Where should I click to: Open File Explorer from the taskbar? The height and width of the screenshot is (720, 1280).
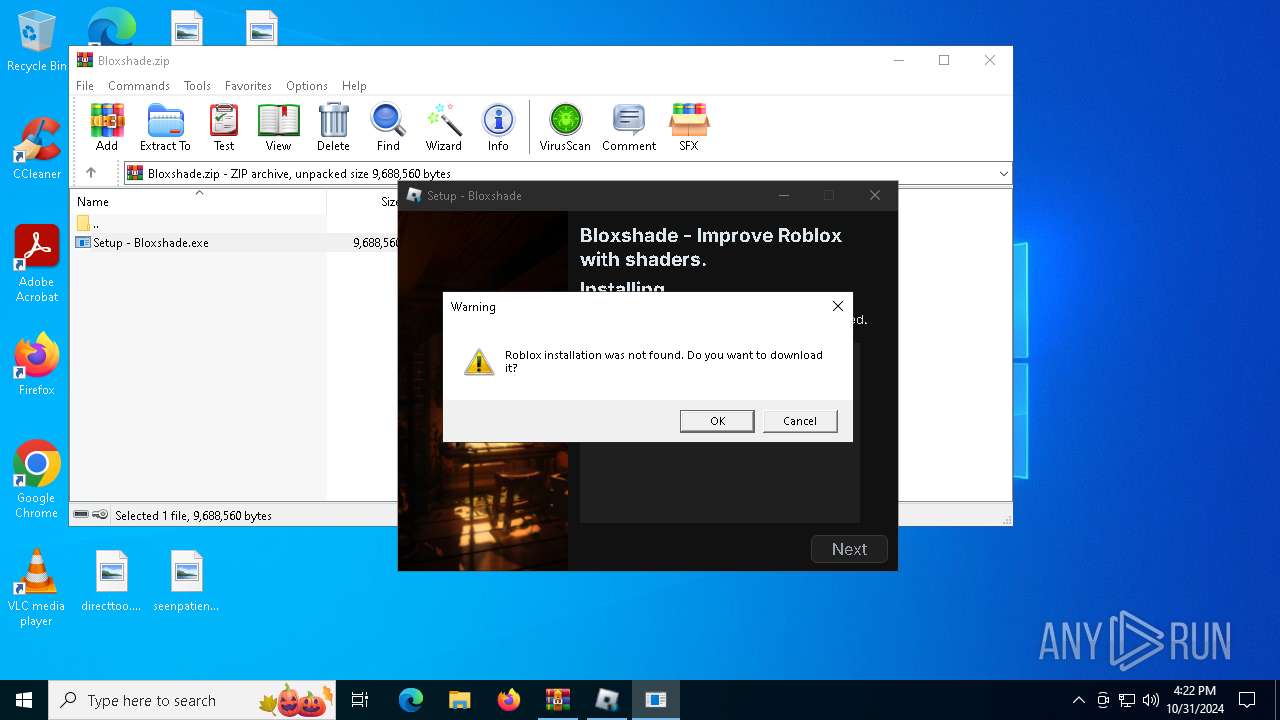(x=459, y=700)
